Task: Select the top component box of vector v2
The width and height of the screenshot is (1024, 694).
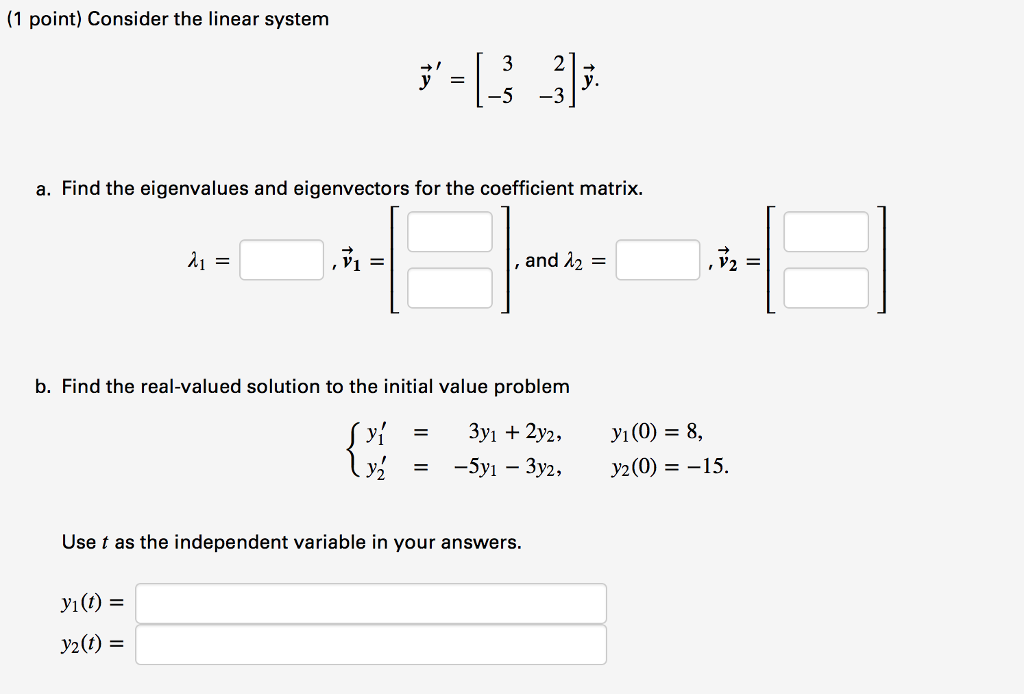Action: click(x=827, y=231)
